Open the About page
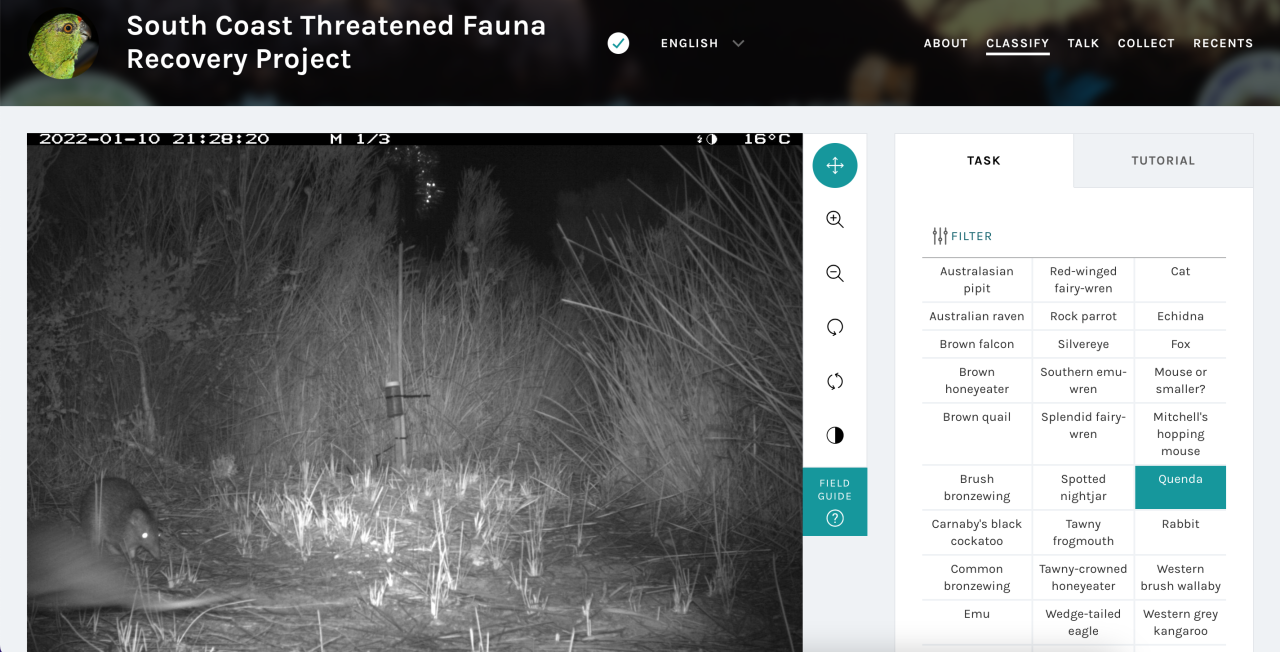Image resolution: width=1280 pixels, height=652 pixels. click(x=946, y=43)
